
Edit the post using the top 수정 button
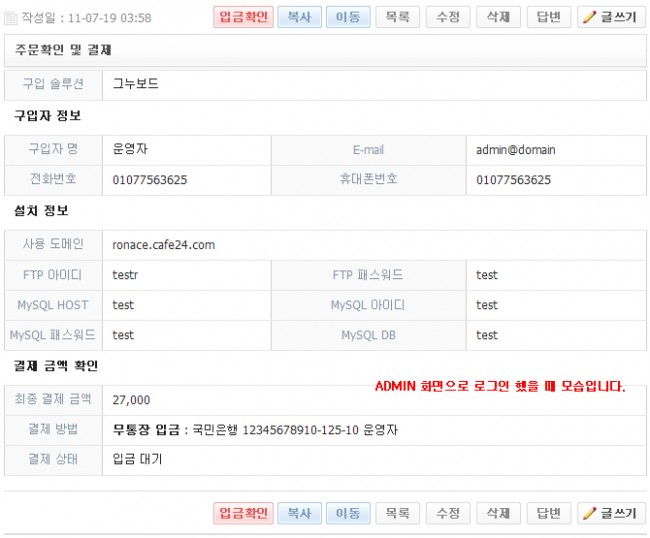click(448, 17)
